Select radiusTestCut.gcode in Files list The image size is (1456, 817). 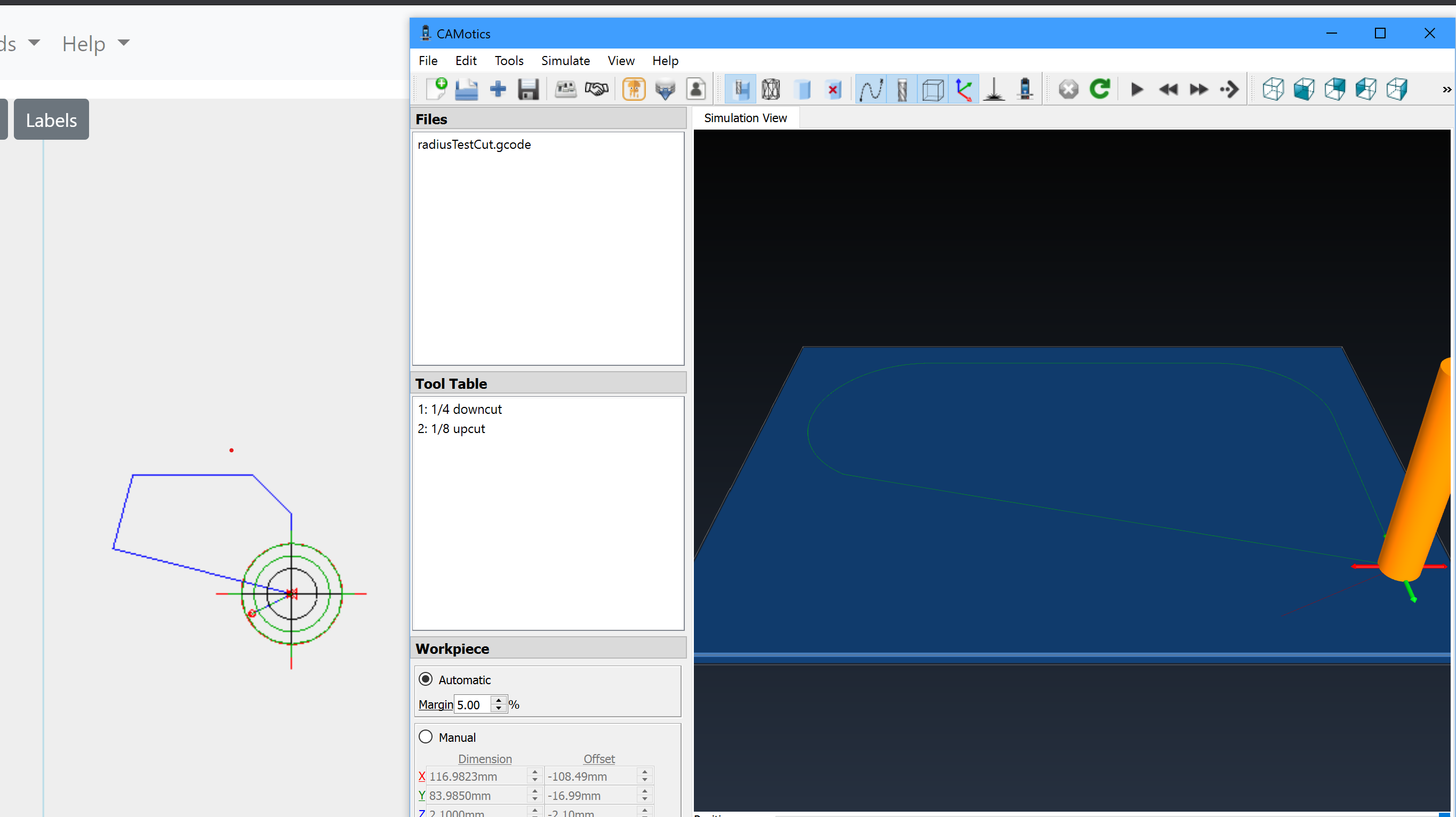click(x=474, y=145)
